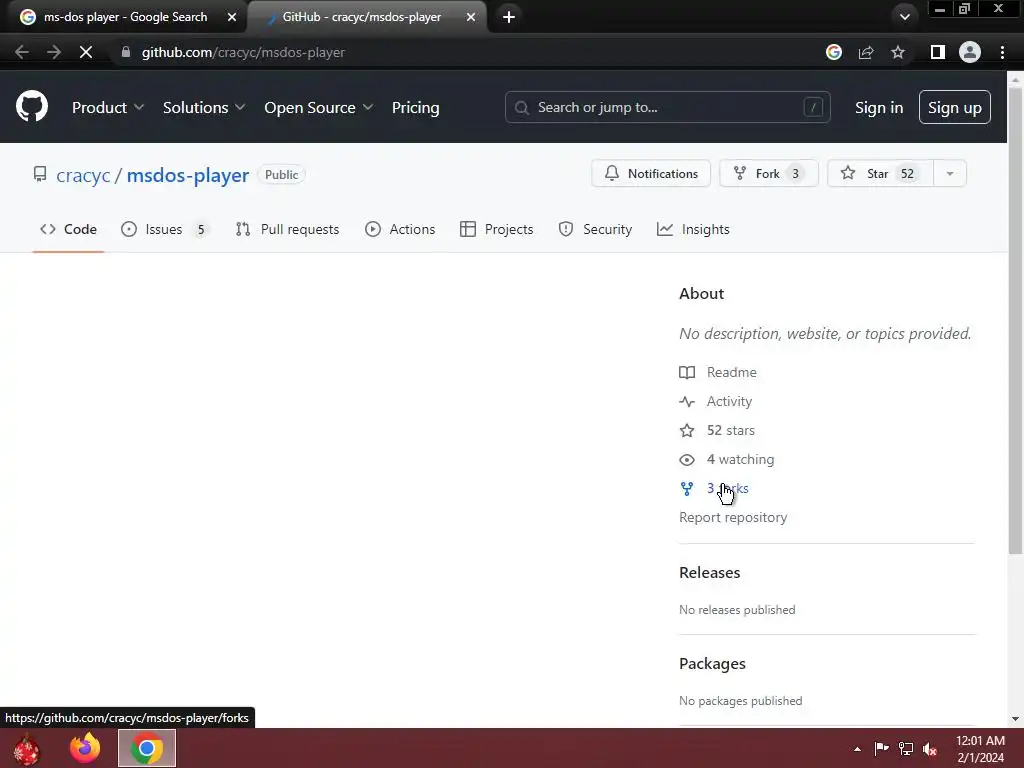Screen dimensions: 1024x768
Task: Close the Google Search tab
Action: tap(232, 17)
